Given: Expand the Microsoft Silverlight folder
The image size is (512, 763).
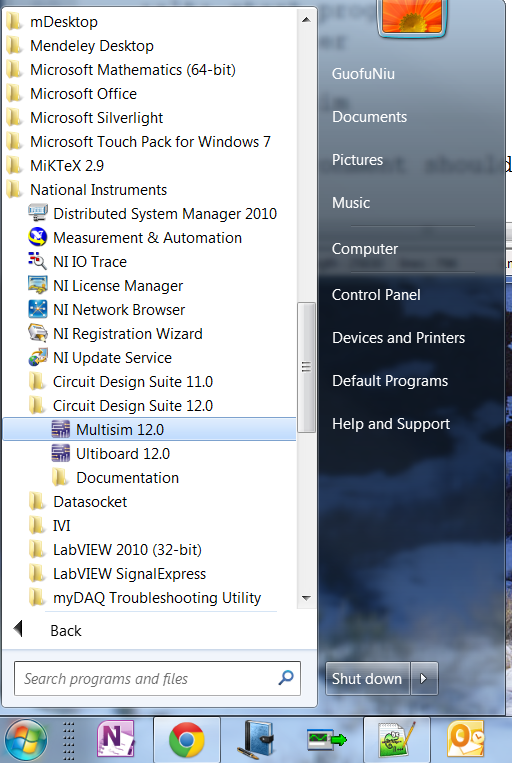Looking at the screenshot, I should point(85,118).
